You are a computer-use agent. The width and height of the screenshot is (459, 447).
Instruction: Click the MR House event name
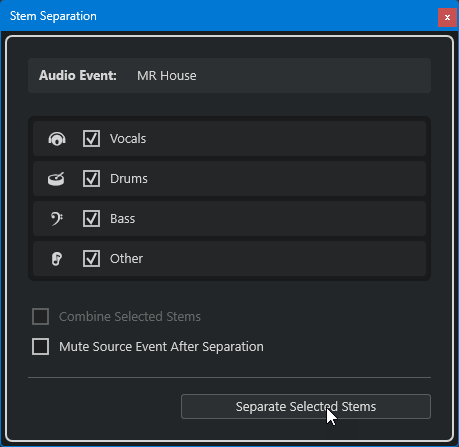pyautogui.click(x=167, y=76)
